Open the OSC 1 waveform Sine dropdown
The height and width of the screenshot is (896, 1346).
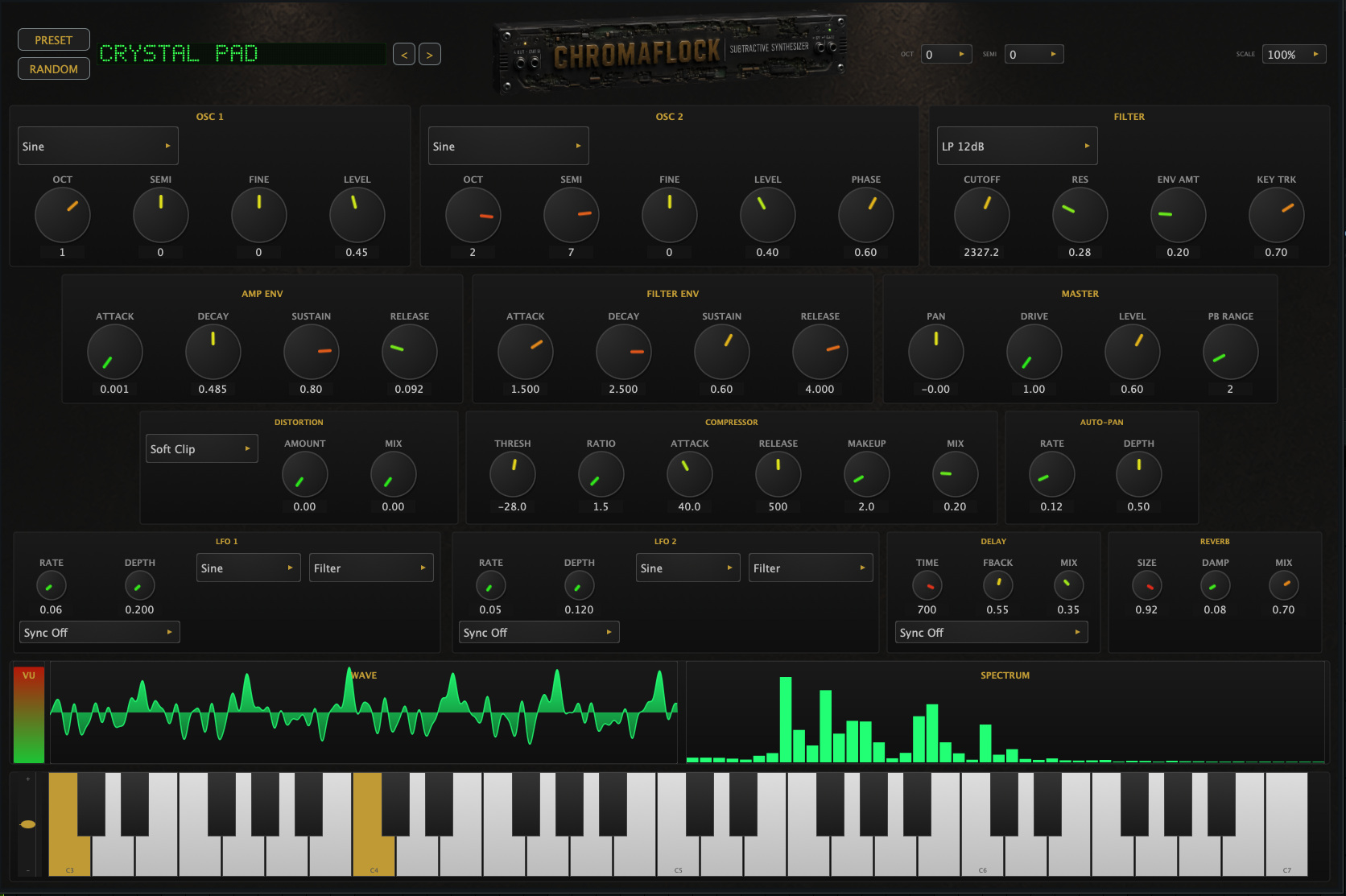(98, 146)
